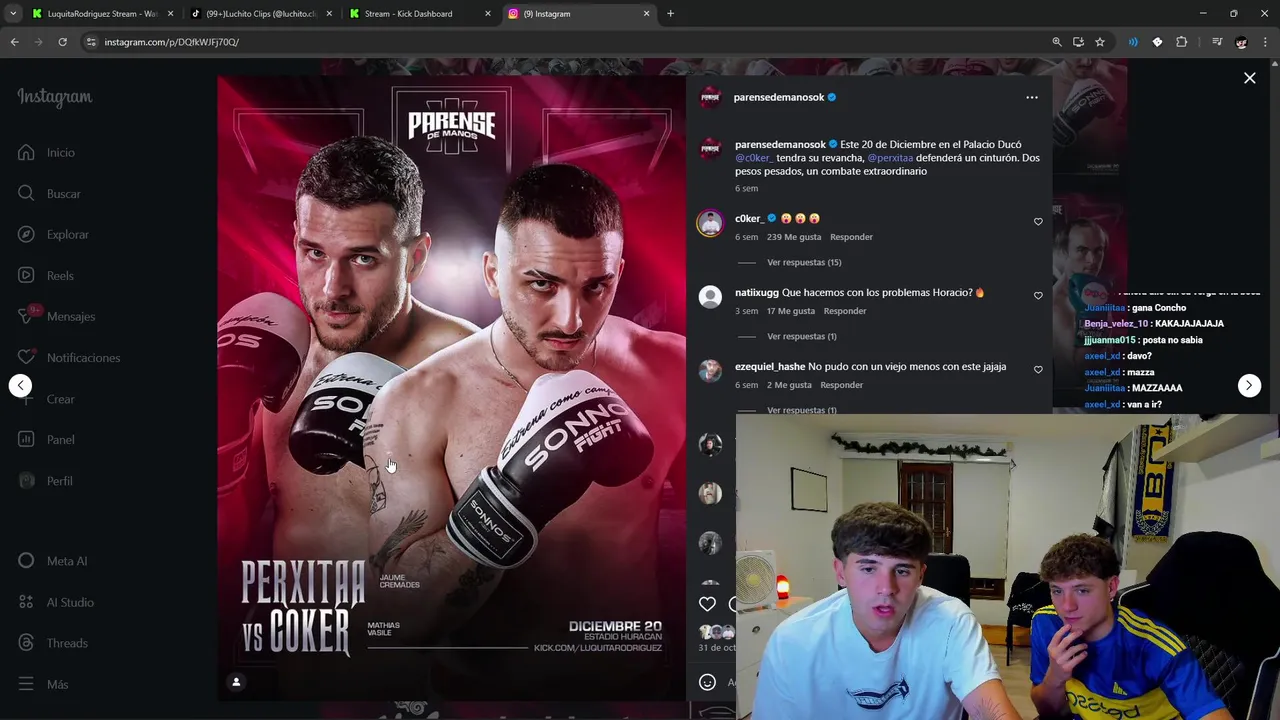Go to previous post arrow
Screen dimensions: 1280x720
coord(20,385)
